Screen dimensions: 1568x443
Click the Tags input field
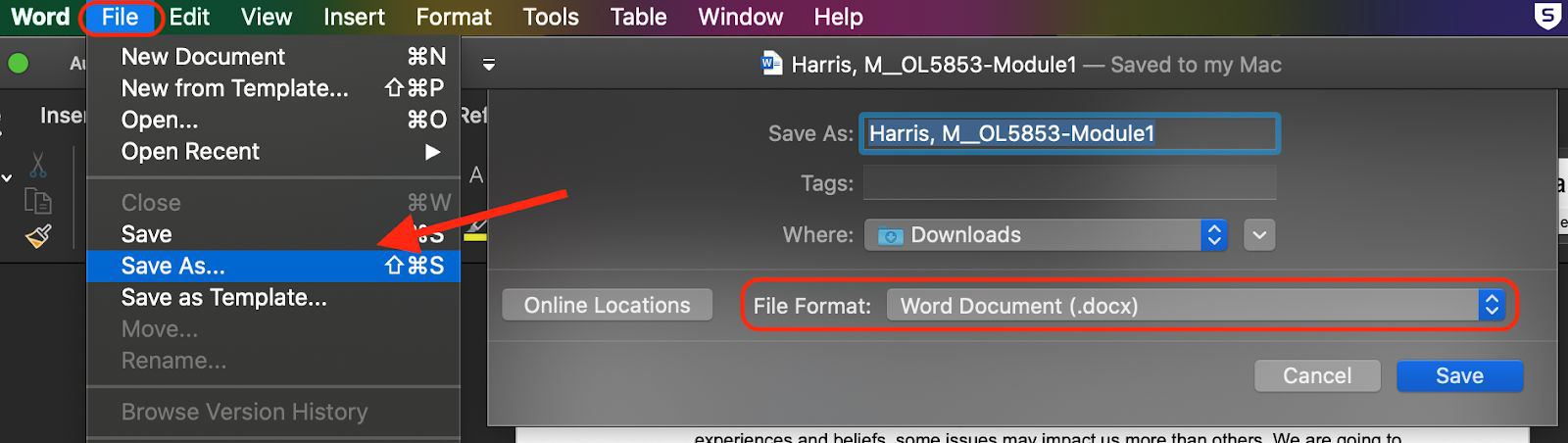pyautogui.click(x=1069, y=183)
